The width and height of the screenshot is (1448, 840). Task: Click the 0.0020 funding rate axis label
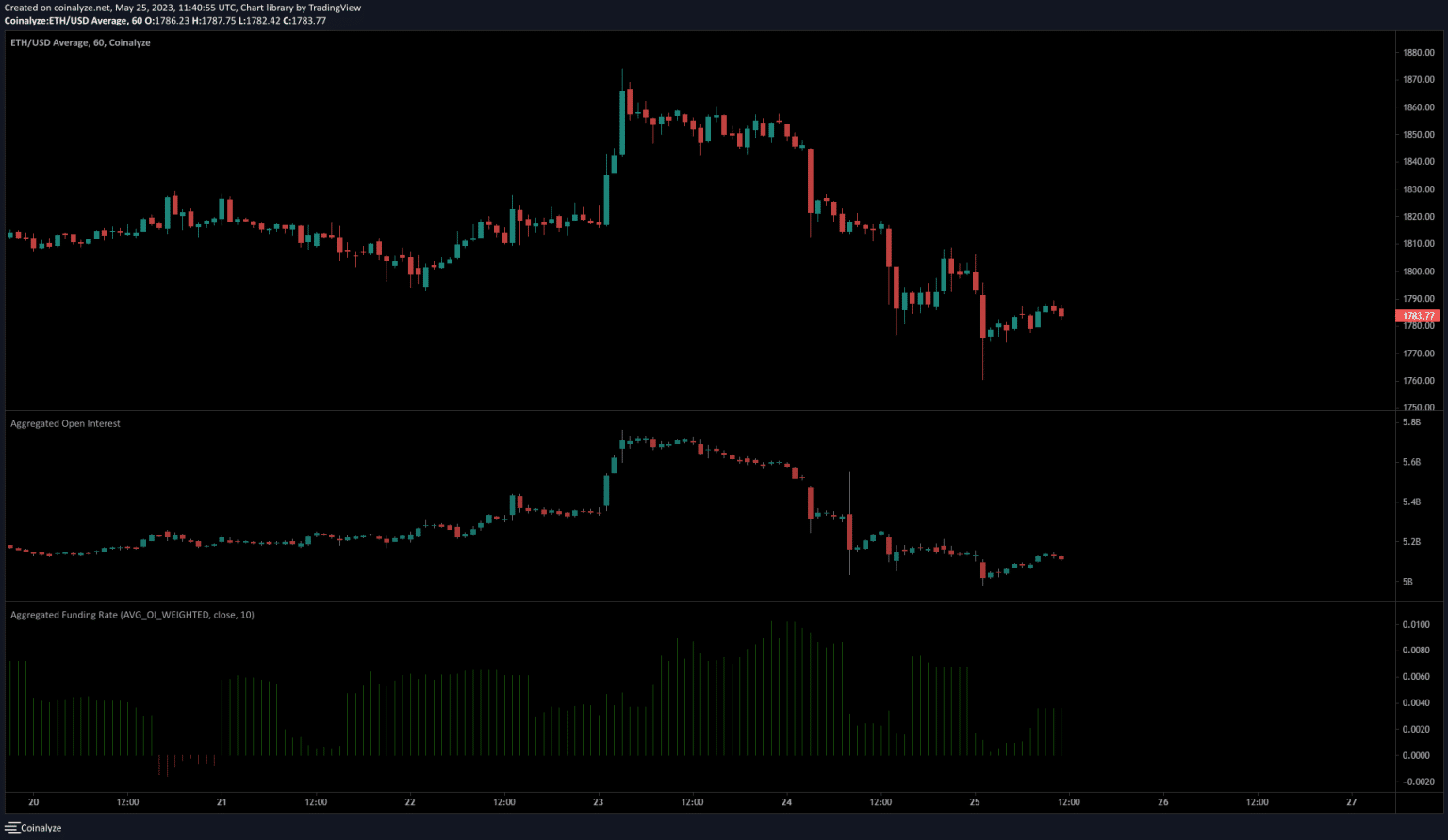click(1416, 730)
